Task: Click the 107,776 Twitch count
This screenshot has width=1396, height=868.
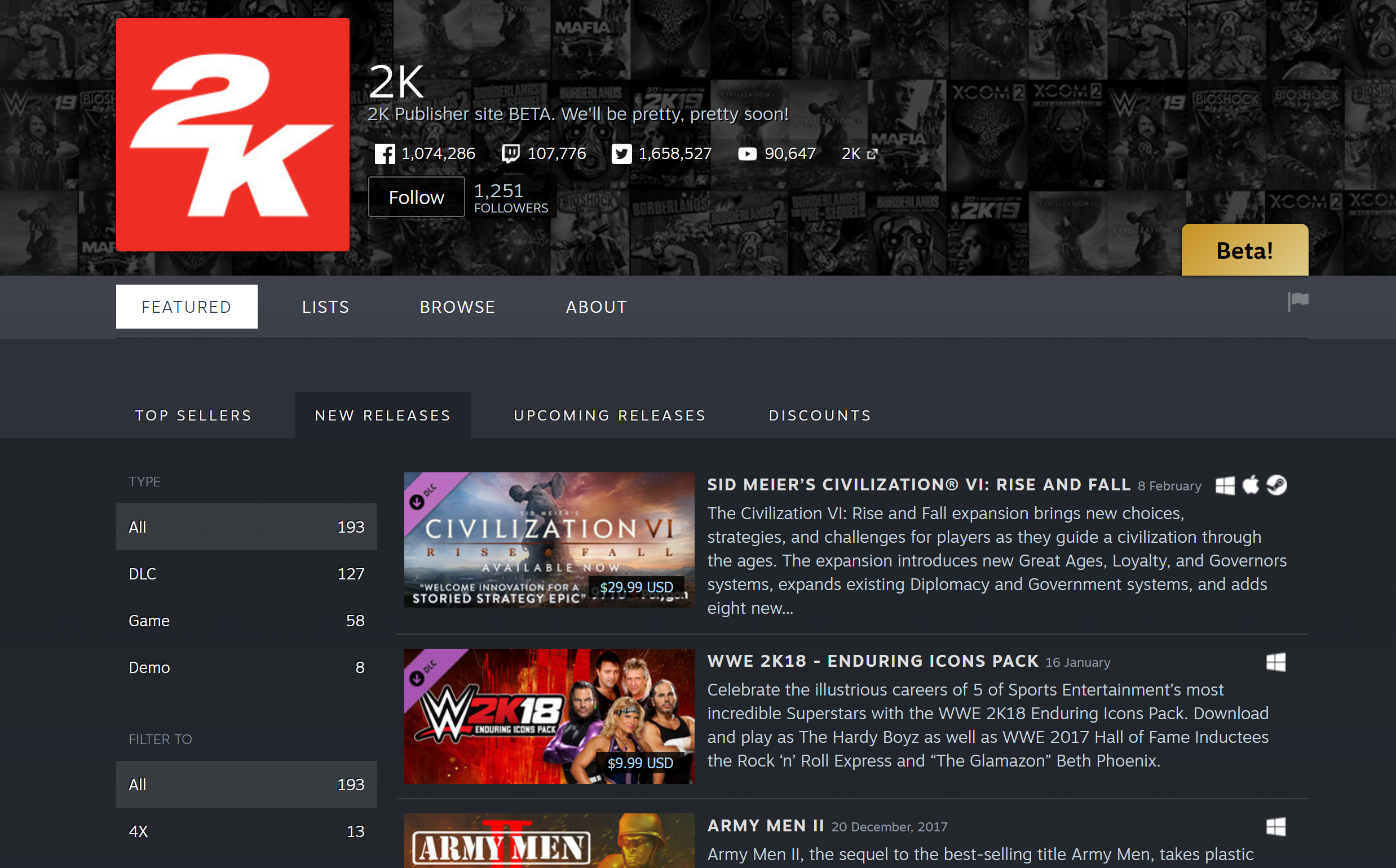Action: pos(556,154)
